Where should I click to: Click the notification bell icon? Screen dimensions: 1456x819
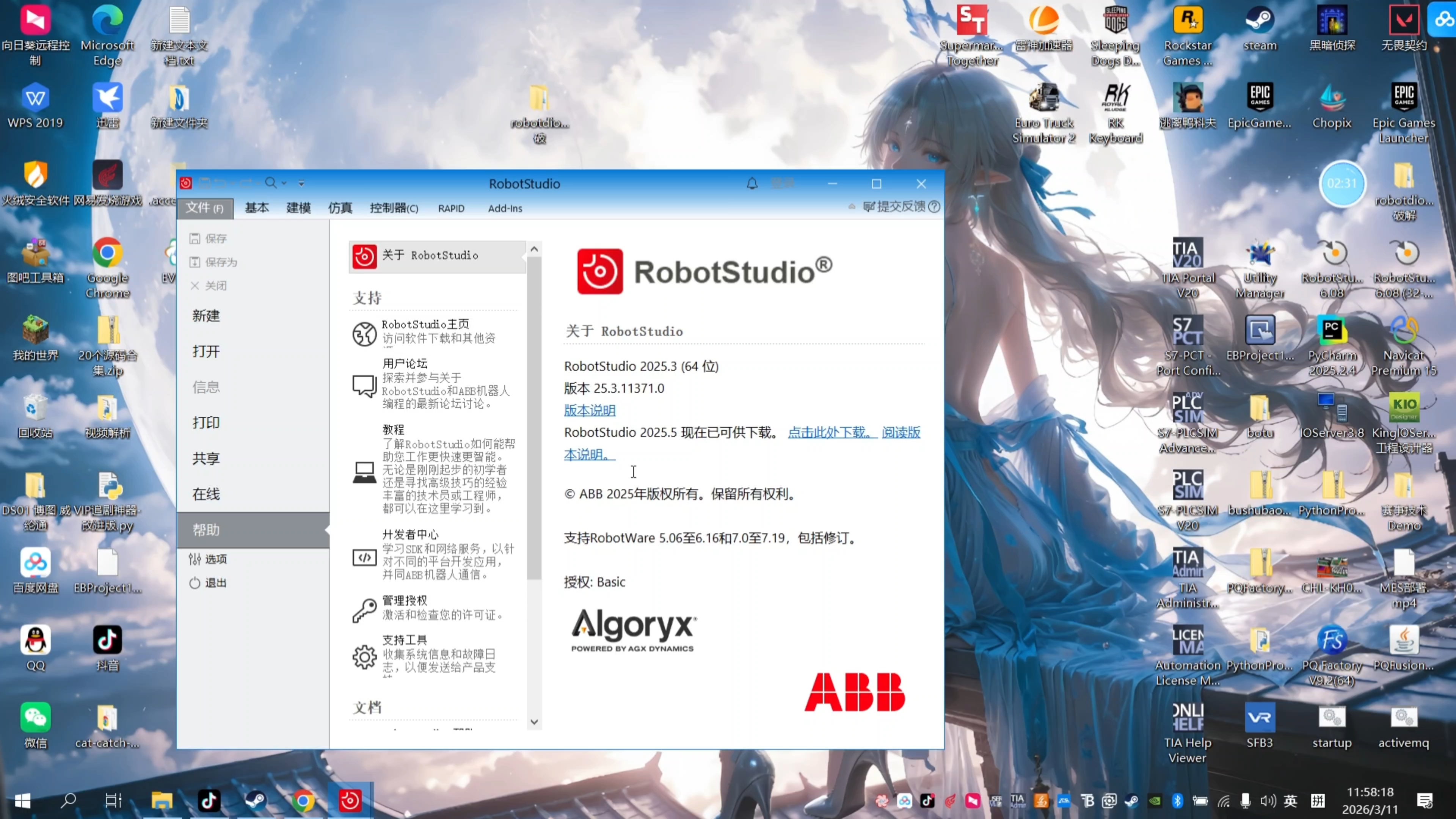click(x=752, y=184)
